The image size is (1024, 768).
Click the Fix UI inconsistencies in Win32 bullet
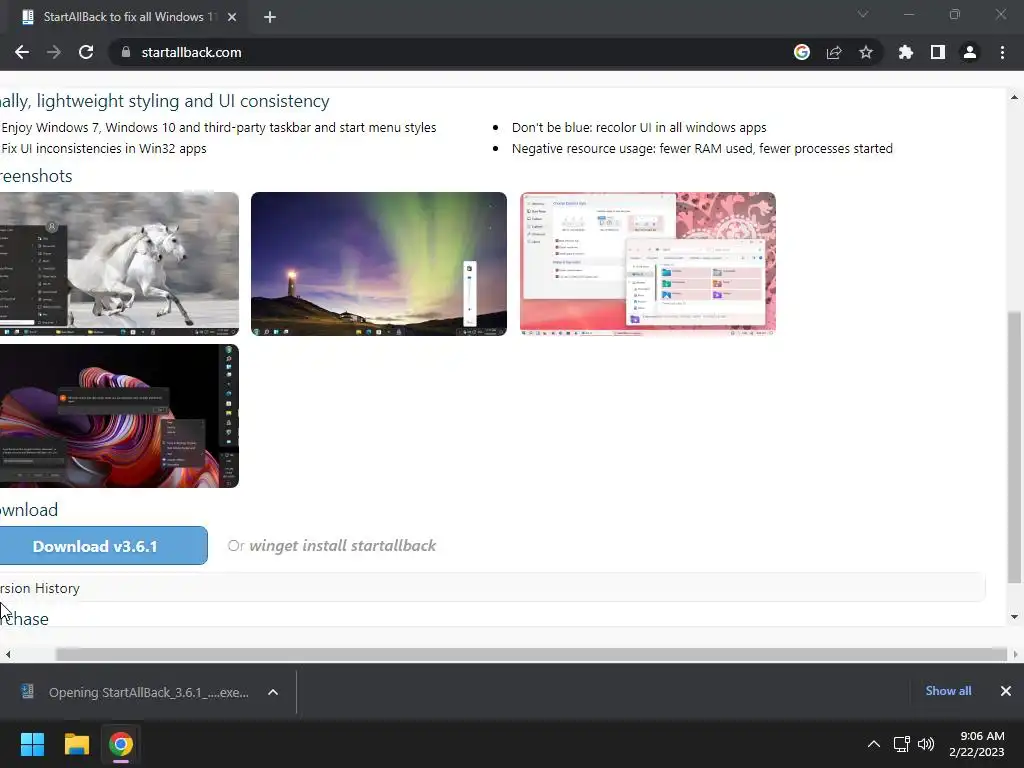tap(103, 148)
